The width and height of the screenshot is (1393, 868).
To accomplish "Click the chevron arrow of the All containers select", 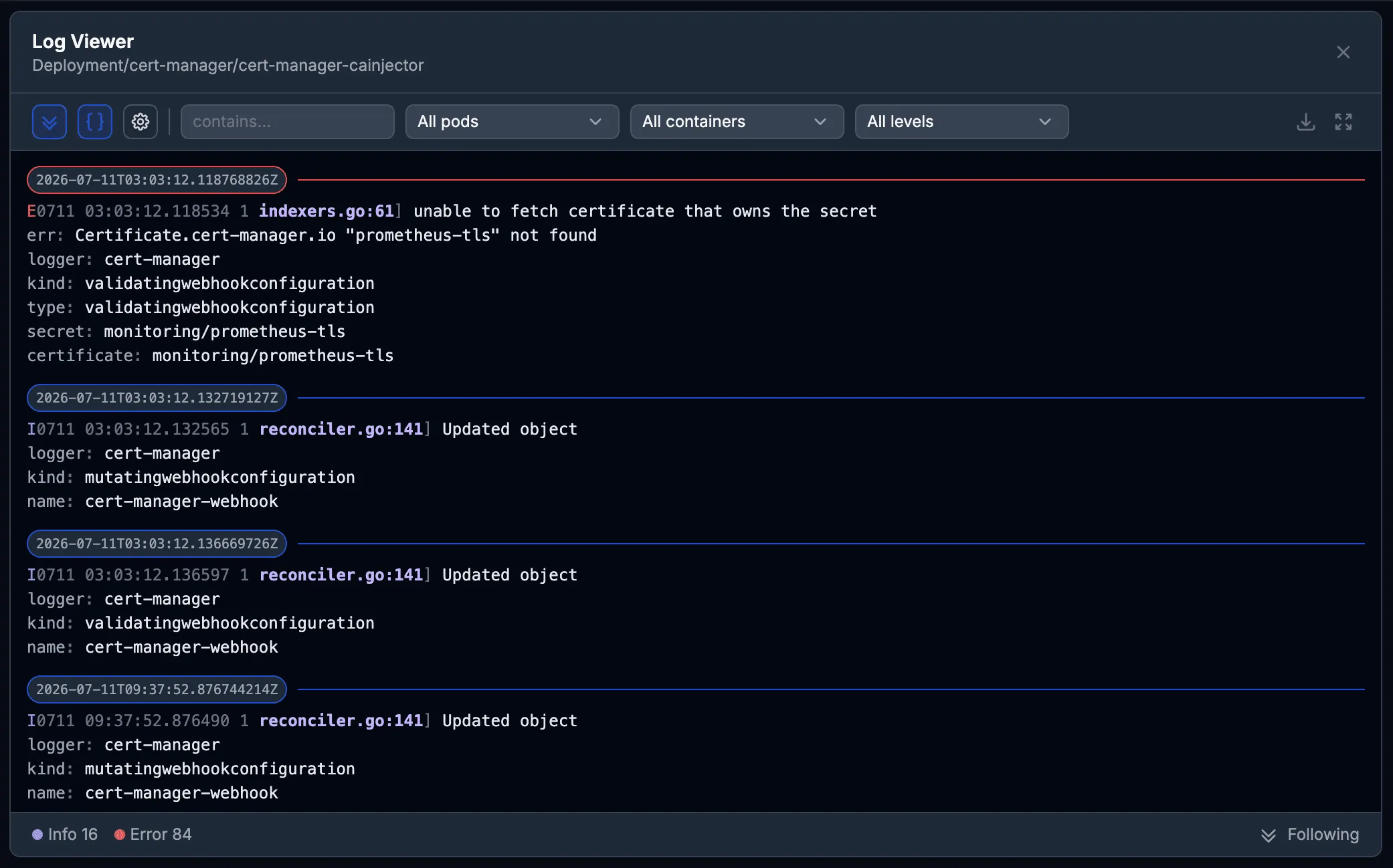I will pos(820,122).
